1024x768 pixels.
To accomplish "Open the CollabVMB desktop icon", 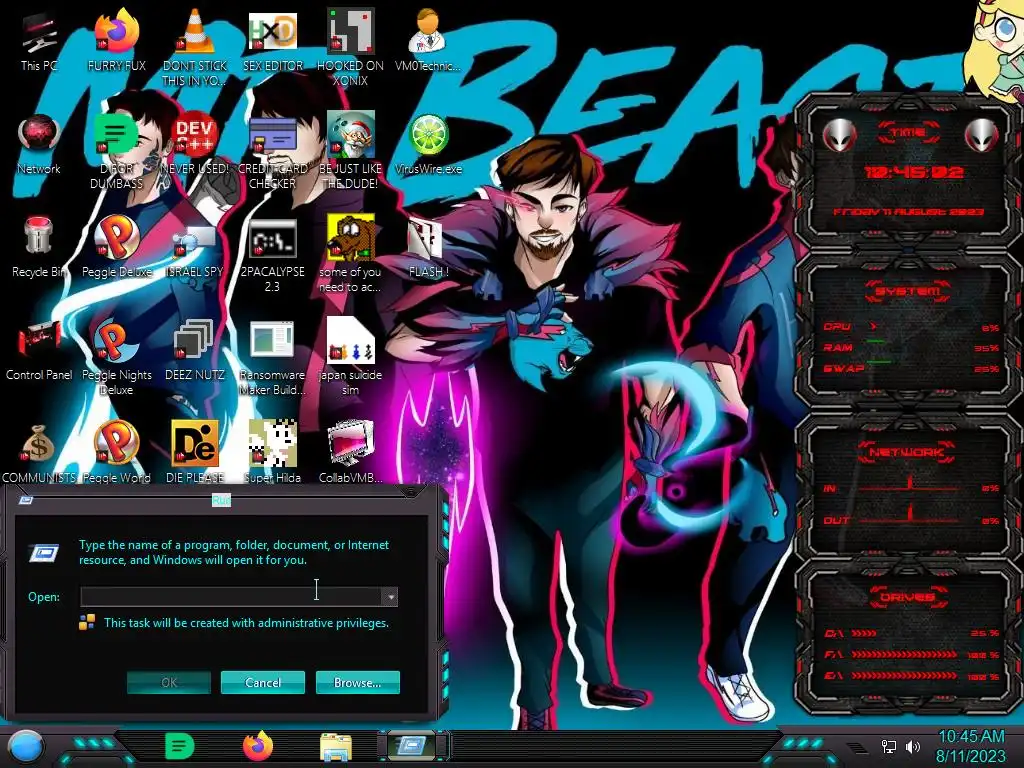I will [350, 453].
